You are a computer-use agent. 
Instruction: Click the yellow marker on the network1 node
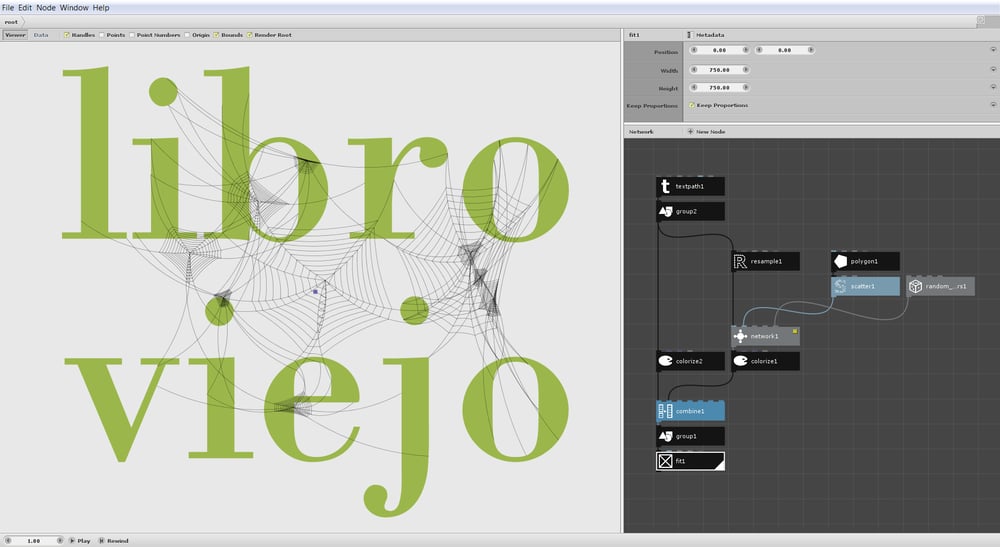[795, 331]
